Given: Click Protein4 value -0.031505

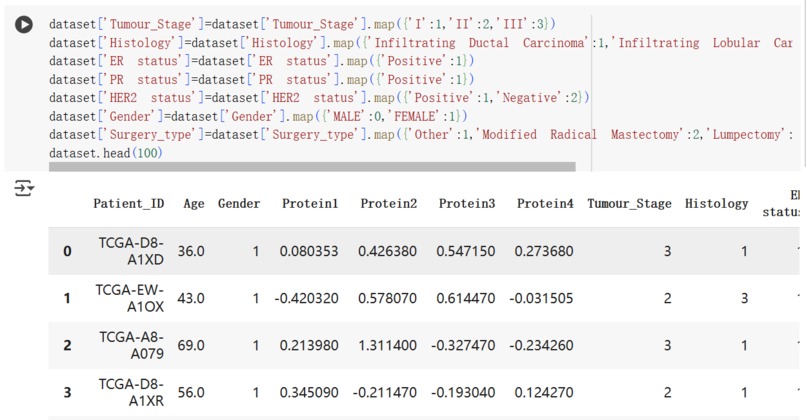Looking at the screenshot, I should point(541,298).
